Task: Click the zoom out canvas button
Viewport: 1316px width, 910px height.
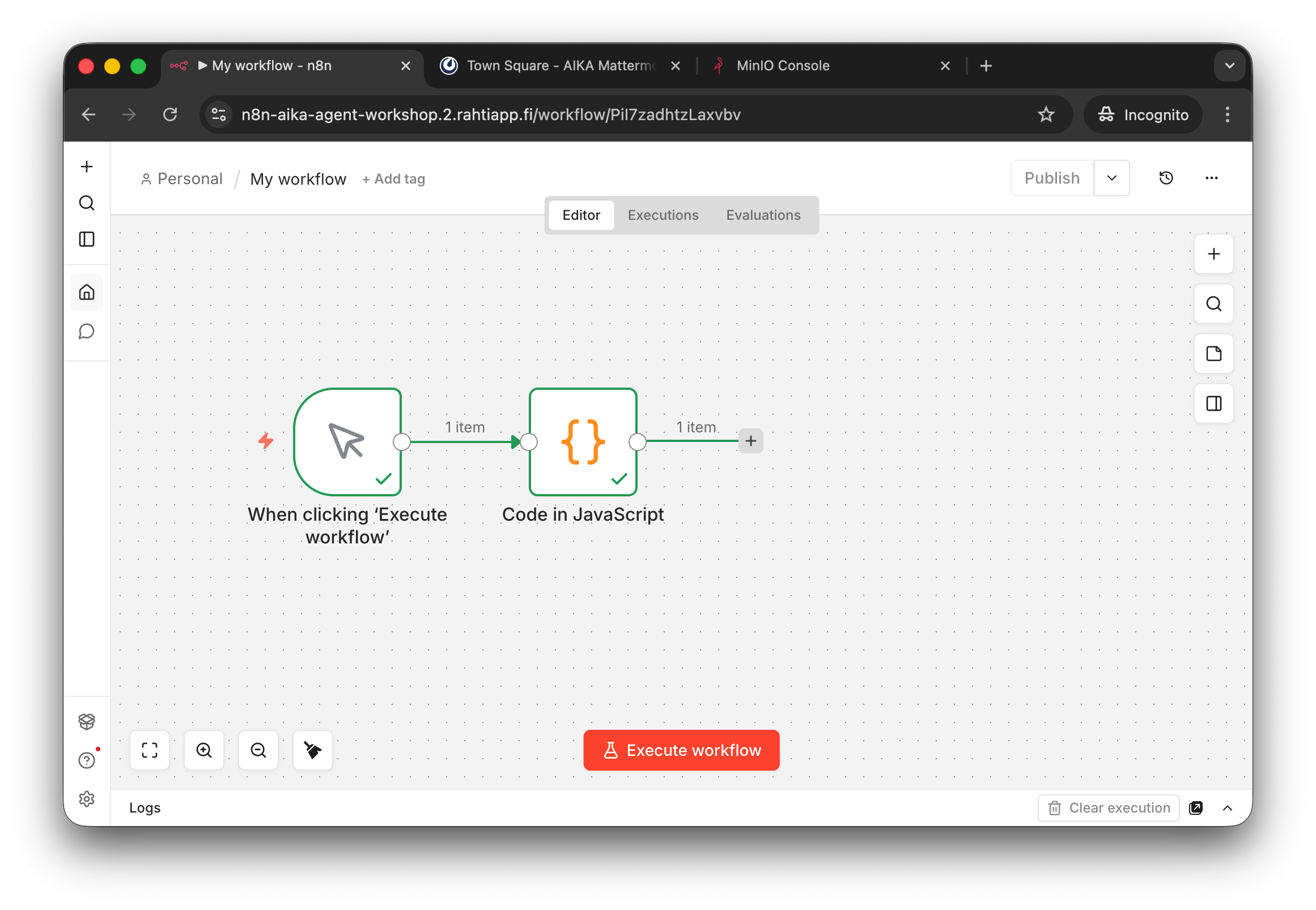Action: pyautogui.click(x=258, y=750)
